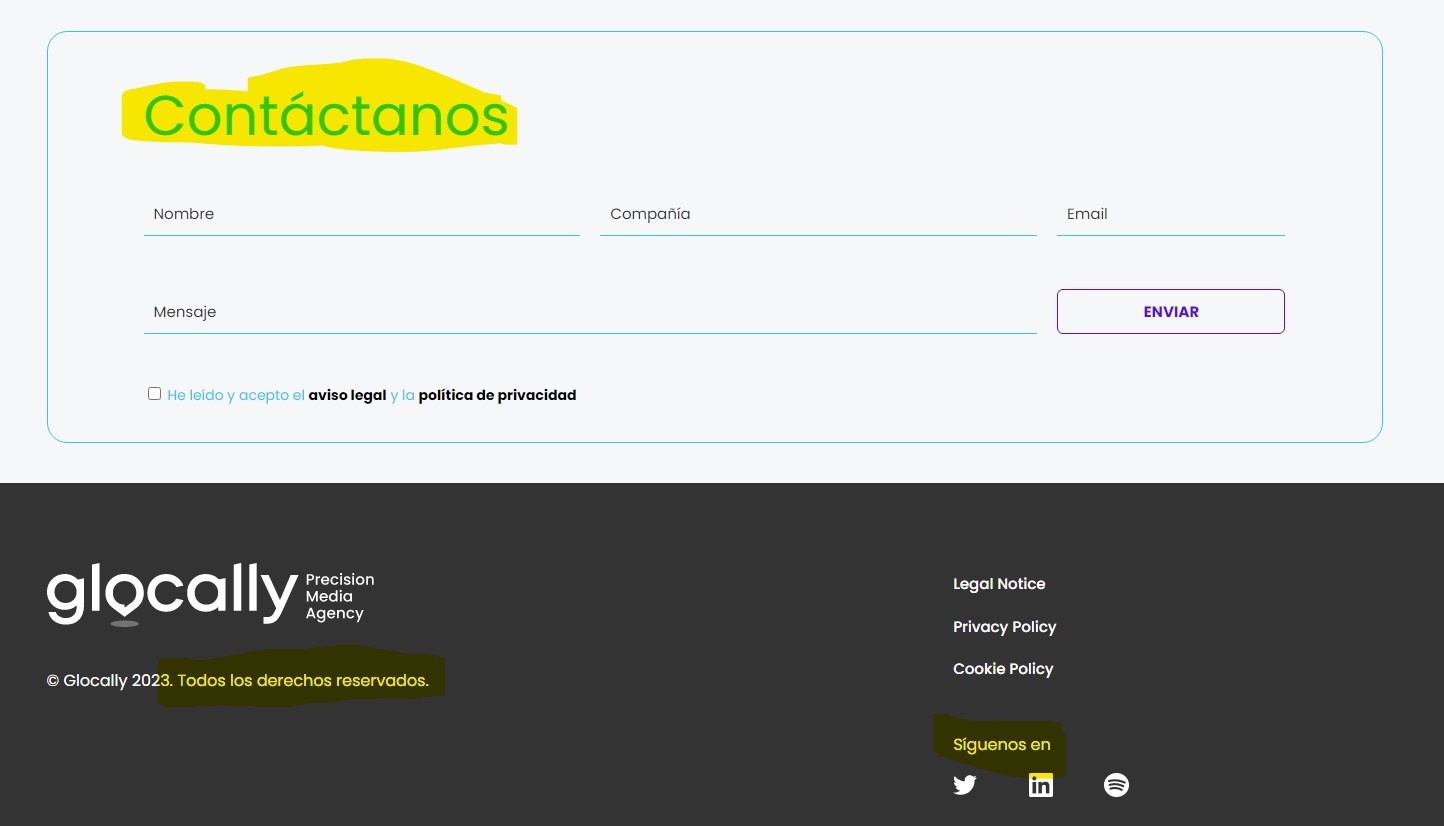Viewport: 1444px width, 826px height.
Task: Open the 'política de privacidad' link
Action: point(497,395)
